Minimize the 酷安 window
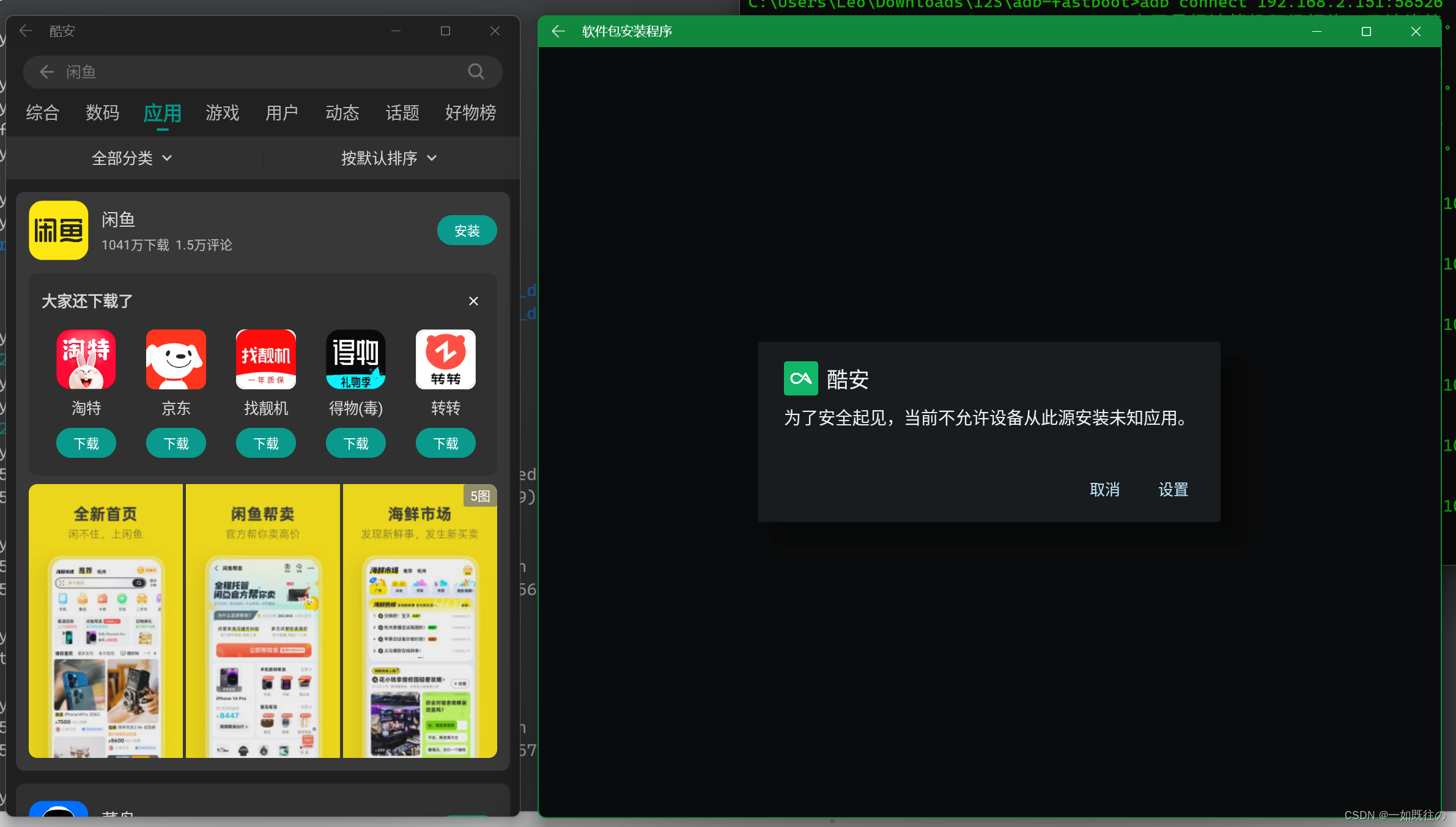Screen dimensions: 1456x827 coord(396,31)
